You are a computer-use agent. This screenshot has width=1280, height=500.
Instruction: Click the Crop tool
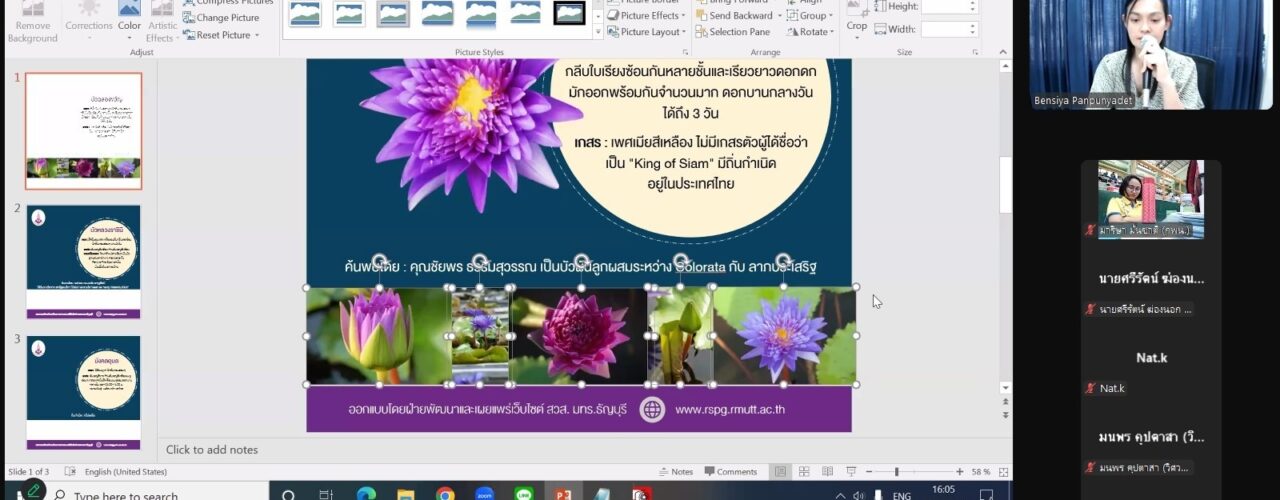pyautogui.click(x=857, y=18)
